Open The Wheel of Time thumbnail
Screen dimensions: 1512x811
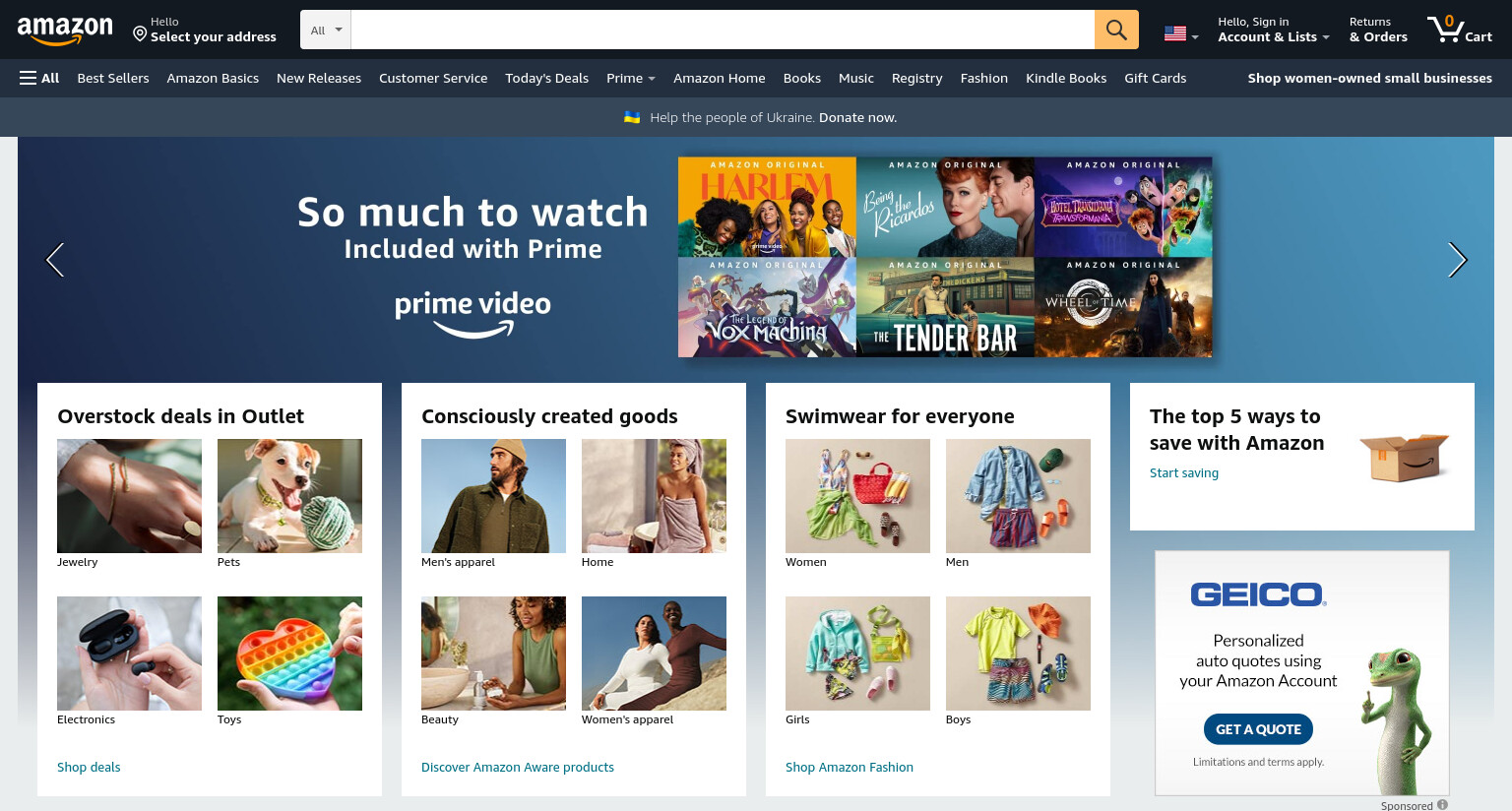(1123, 307)
